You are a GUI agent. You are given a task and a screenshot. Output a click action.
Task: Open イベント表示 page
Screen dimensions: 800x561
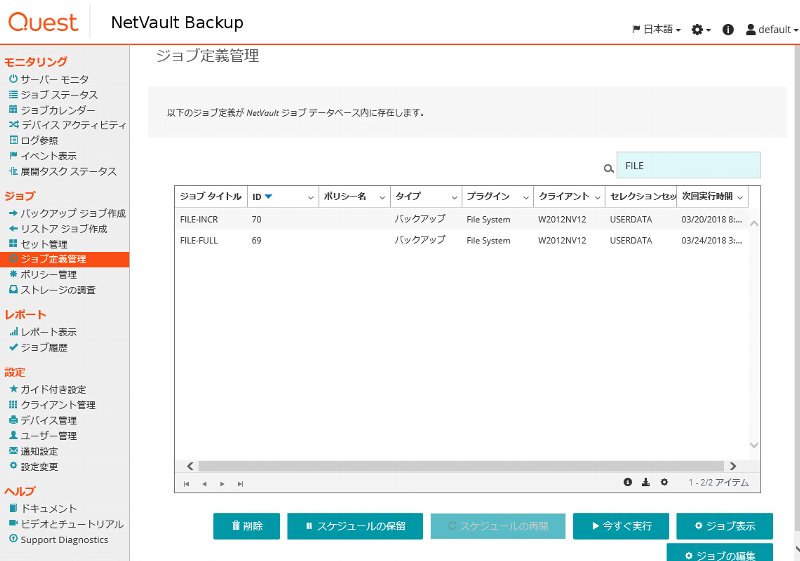(x=43, y=156)
